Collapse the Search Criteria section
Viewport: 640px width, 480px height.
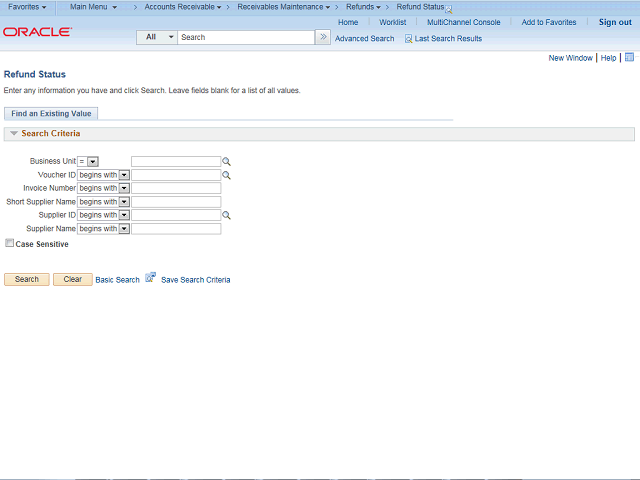(14, 133)
